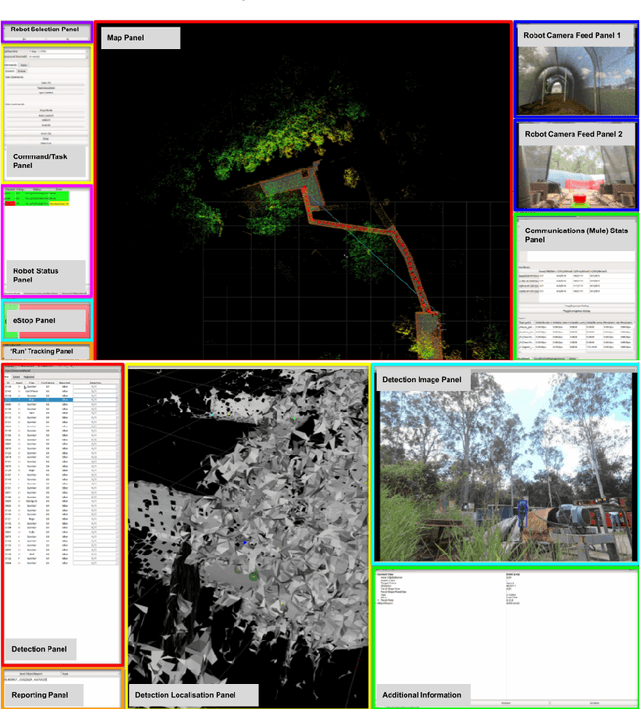Select the first green robot status row
This screenshot has height=709, width=640.
pyautogui.click(x=30, y=195)
